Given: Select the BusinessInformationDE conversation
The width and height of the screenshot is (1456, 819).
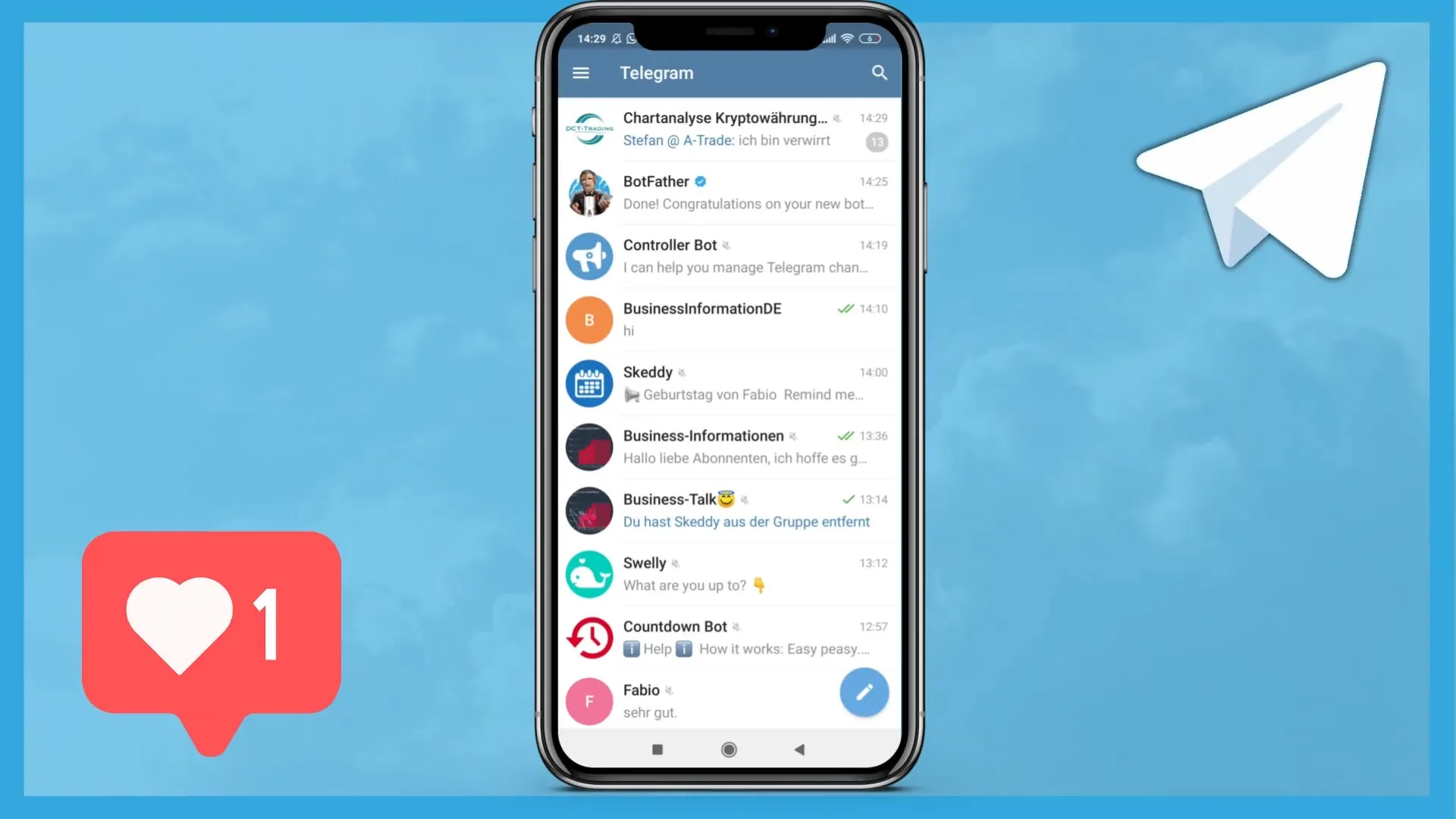Looking at the screenshot, I should click(x=728, y=319).
